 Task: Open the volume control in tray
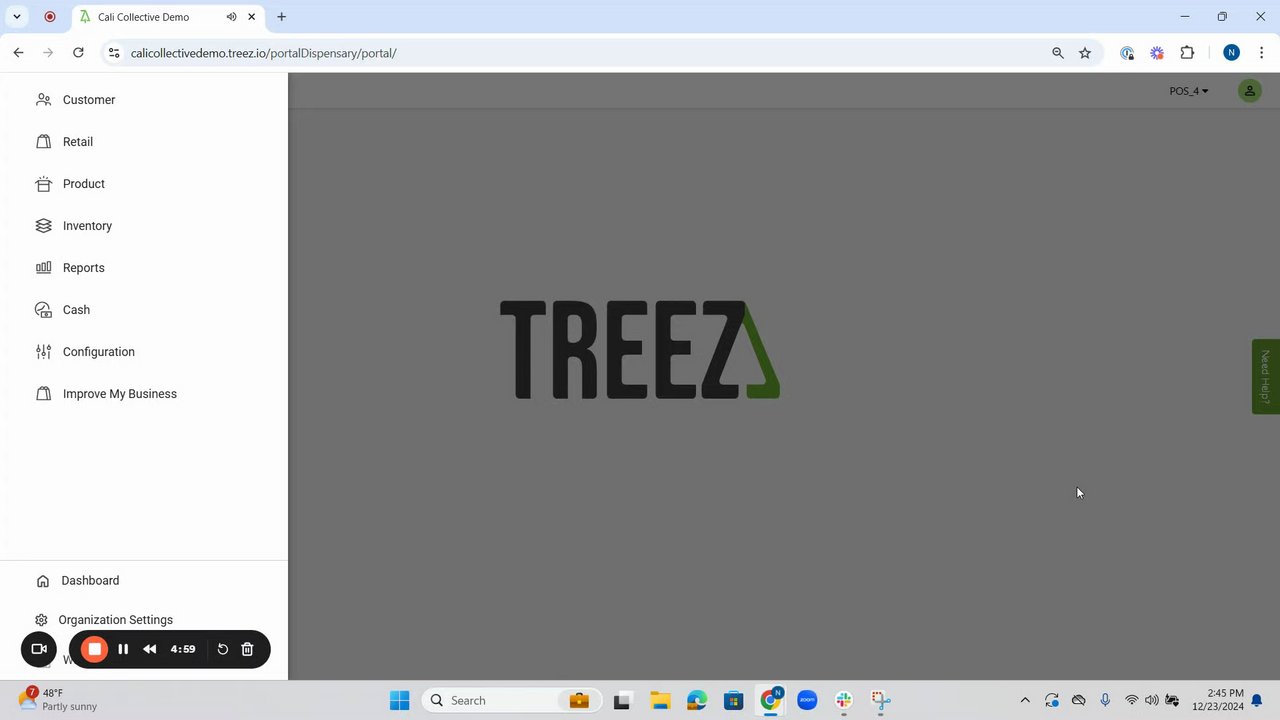[1152, 700]
